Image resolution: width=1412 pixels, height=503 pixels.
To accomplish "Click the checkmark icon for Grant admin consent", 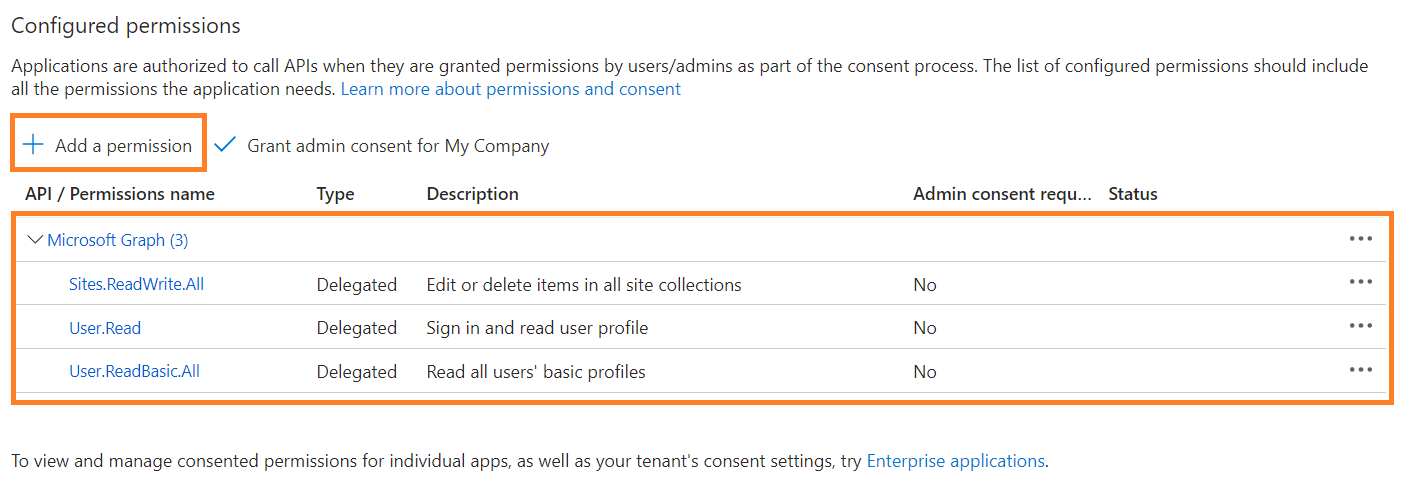I will pos(225,145).
